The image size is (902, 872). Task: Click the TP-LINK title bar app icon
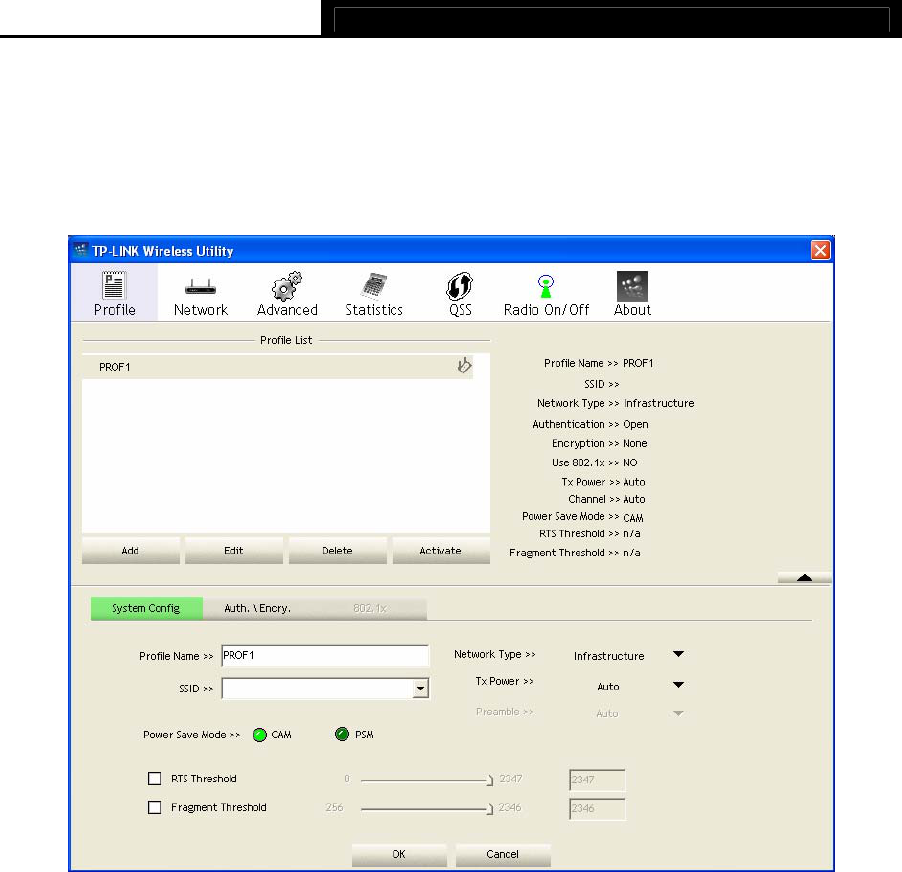pyautogui.click(x=81, y=250)
